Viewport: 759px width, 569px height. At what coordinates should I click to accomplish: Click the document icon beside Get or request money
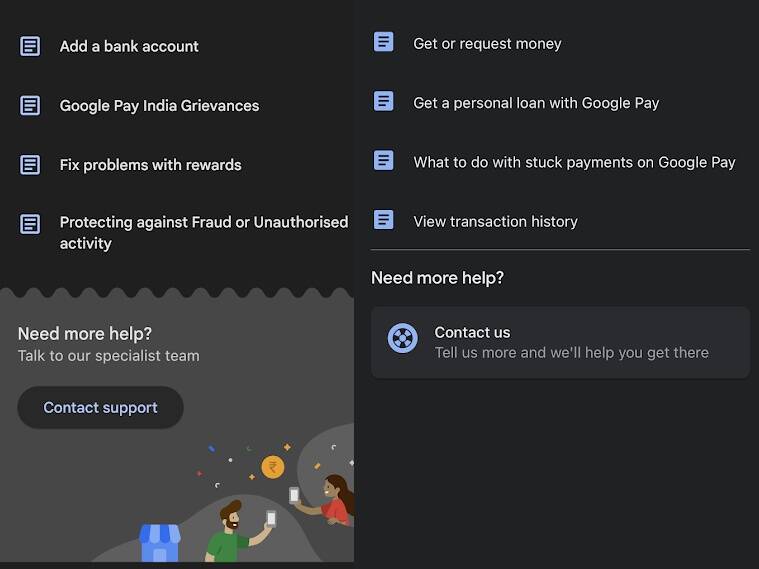[384, 42]
